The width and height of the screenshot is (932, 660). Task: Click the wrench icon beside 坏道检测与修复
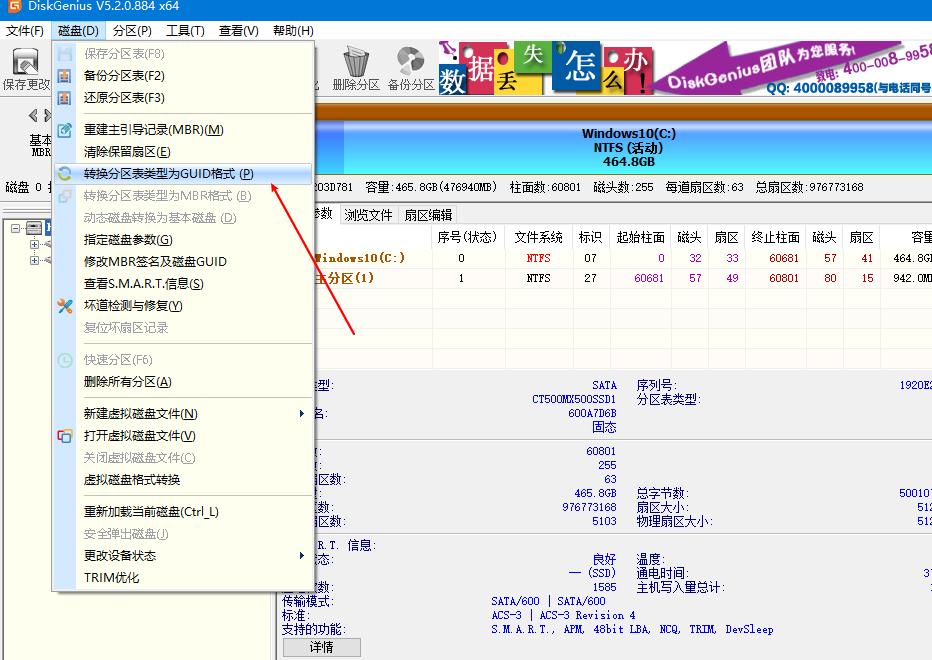(x=66, y=308)
